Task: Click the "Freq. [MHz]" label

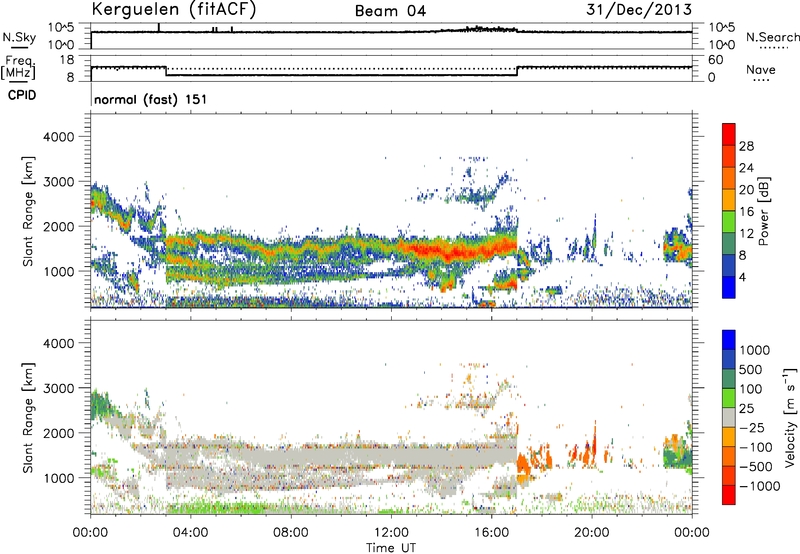Action: coord(19,67)
